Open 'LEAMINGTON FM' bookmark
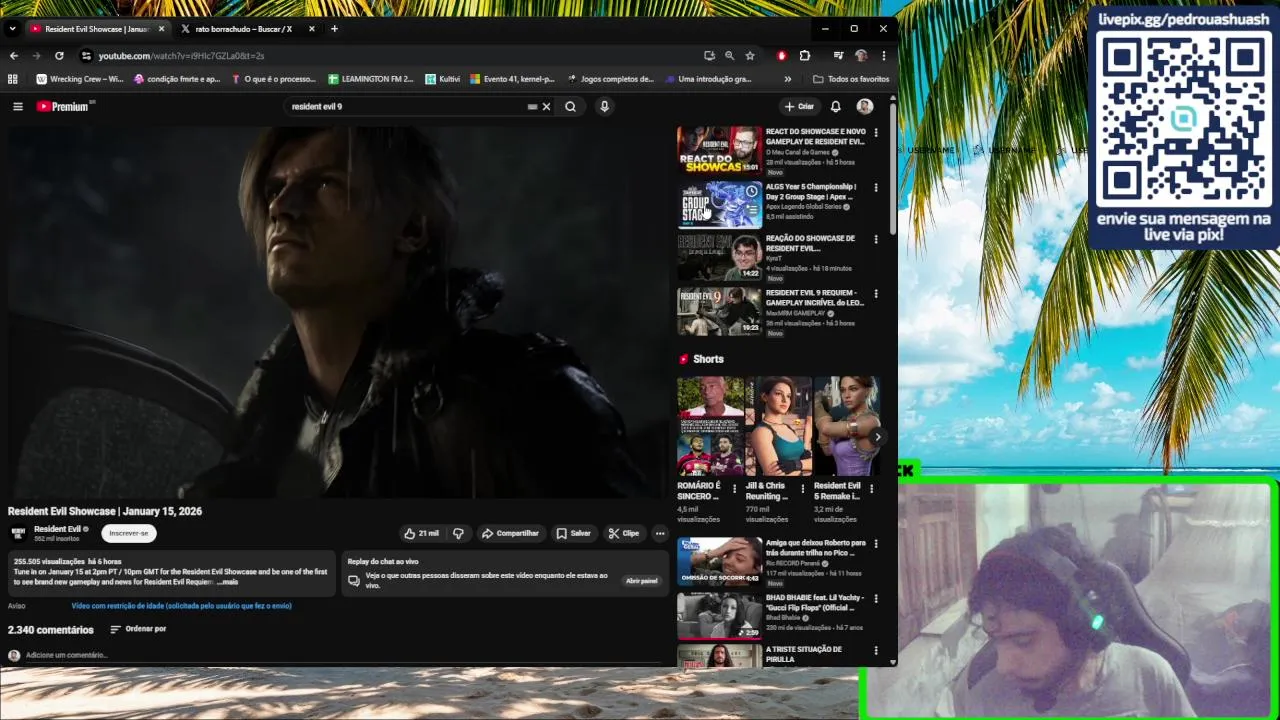The width and height of the screenshot is (1280, 720). click(371, 79)
